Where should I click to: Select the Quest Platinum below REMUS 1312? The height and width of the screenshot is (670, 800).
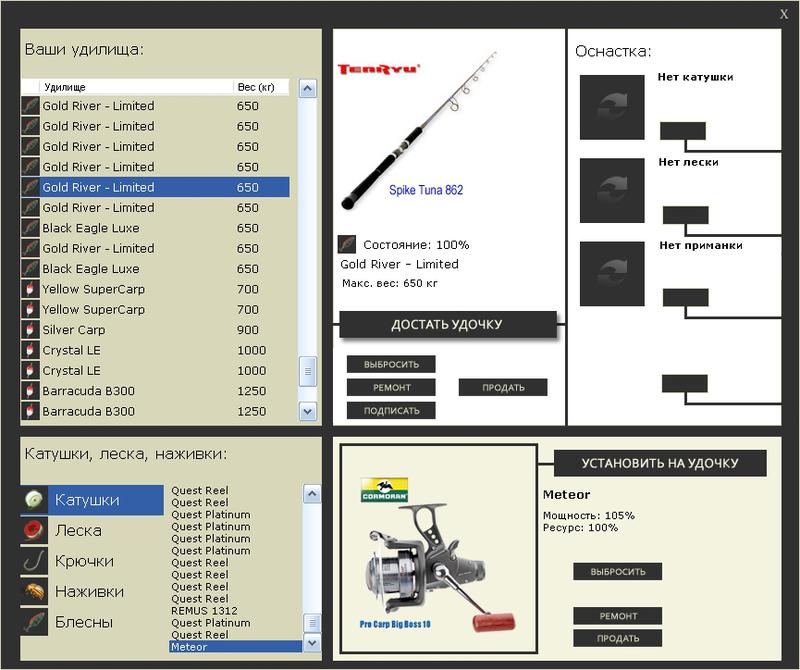(235, 623)
